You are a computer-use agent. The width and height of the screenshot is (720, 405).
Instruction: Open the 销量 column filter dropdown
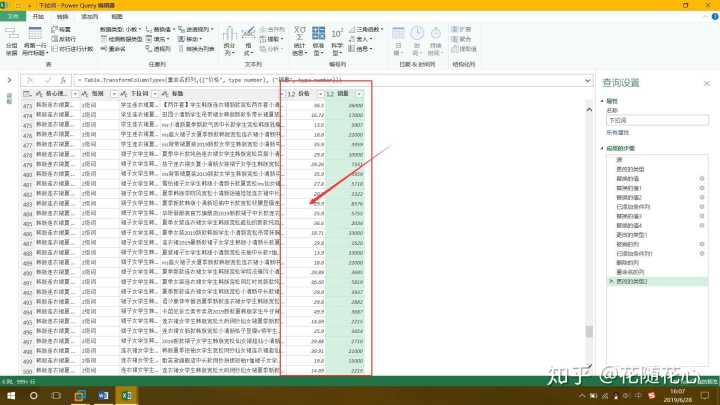pos(359,93)
